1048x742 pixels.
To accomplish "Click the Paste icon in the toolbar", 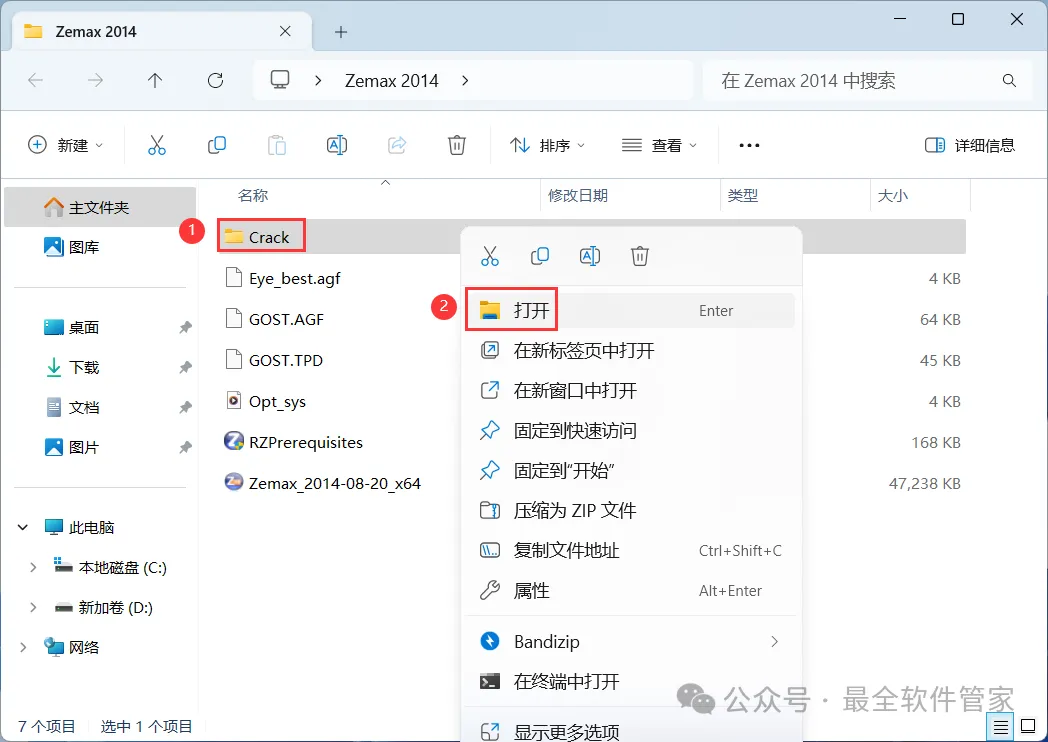I will [277, 145].
